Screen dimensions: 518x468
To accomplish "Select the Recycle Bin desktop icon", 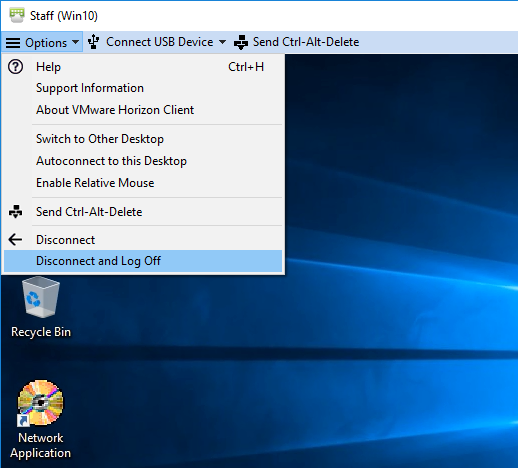I will pos(41,297).
